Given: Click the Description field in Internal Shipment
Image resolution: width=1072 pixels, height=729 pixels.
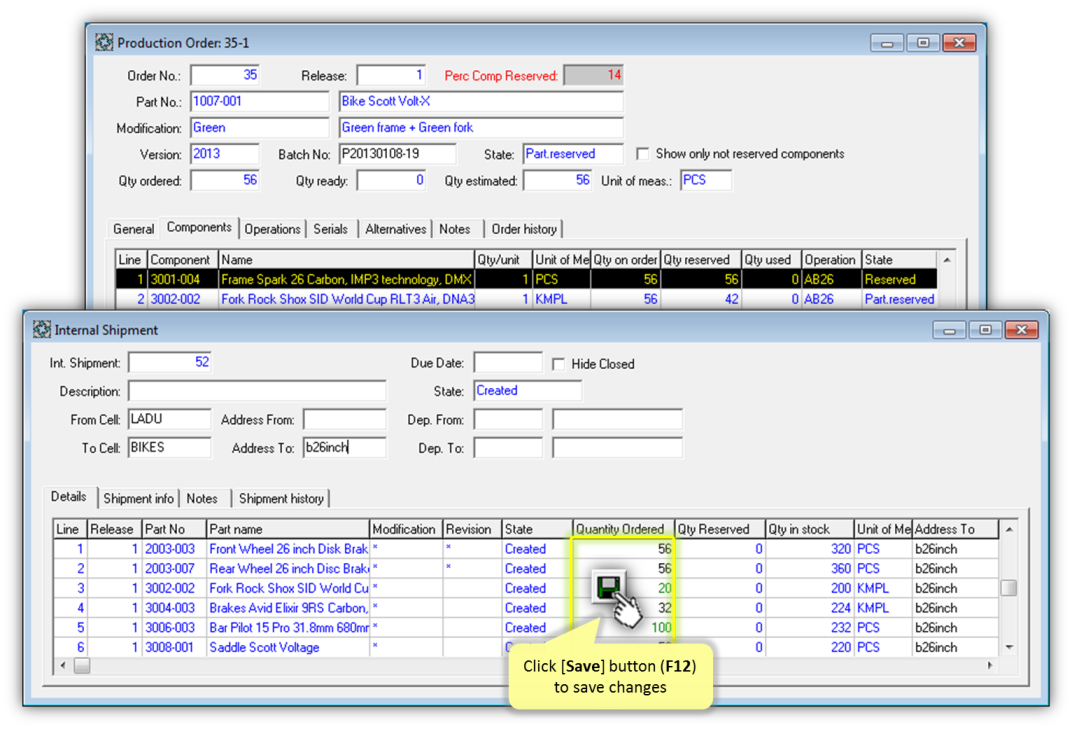Looking at the screenshot, I should pos(257,391).
